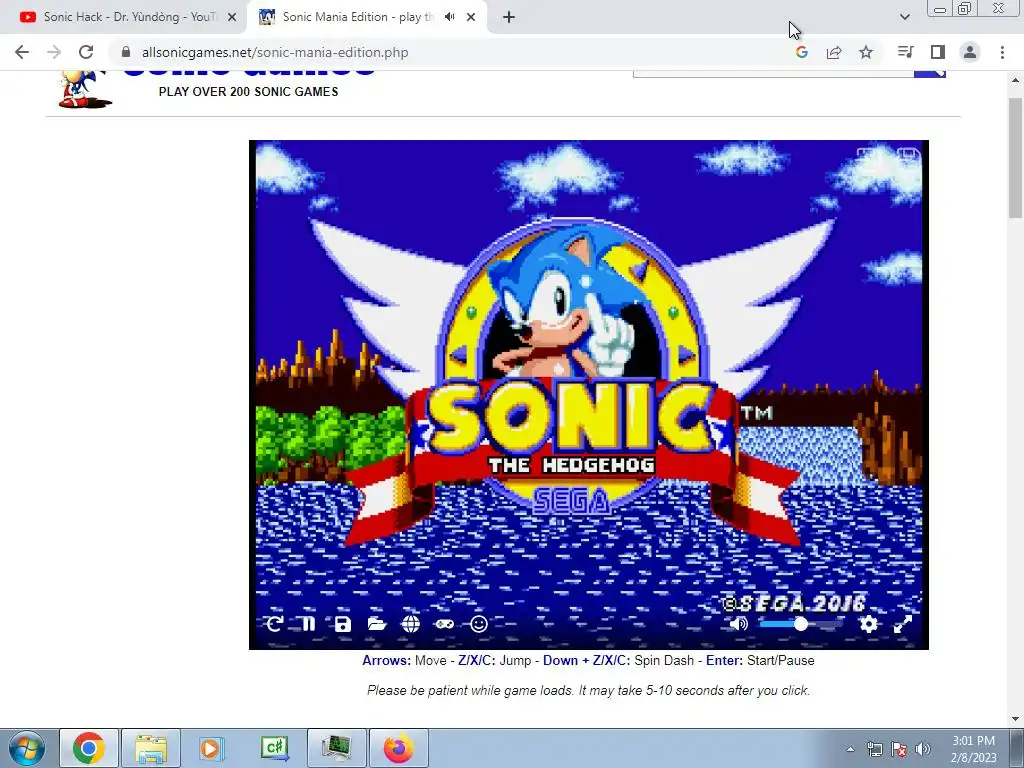
Task: Launch Firefox from the taskbar
Action: (x=398, y=748)
